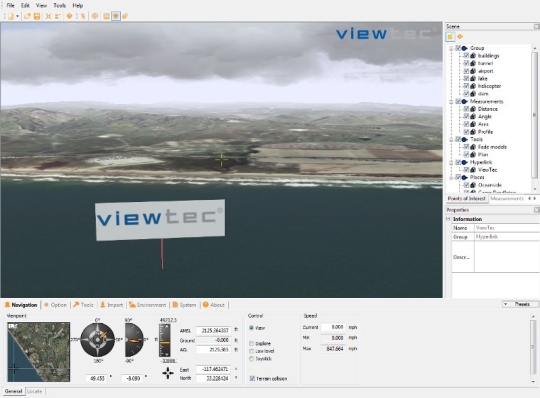Open the Import tab
Screen dimensions: 540x398
(x=112, y=305)
